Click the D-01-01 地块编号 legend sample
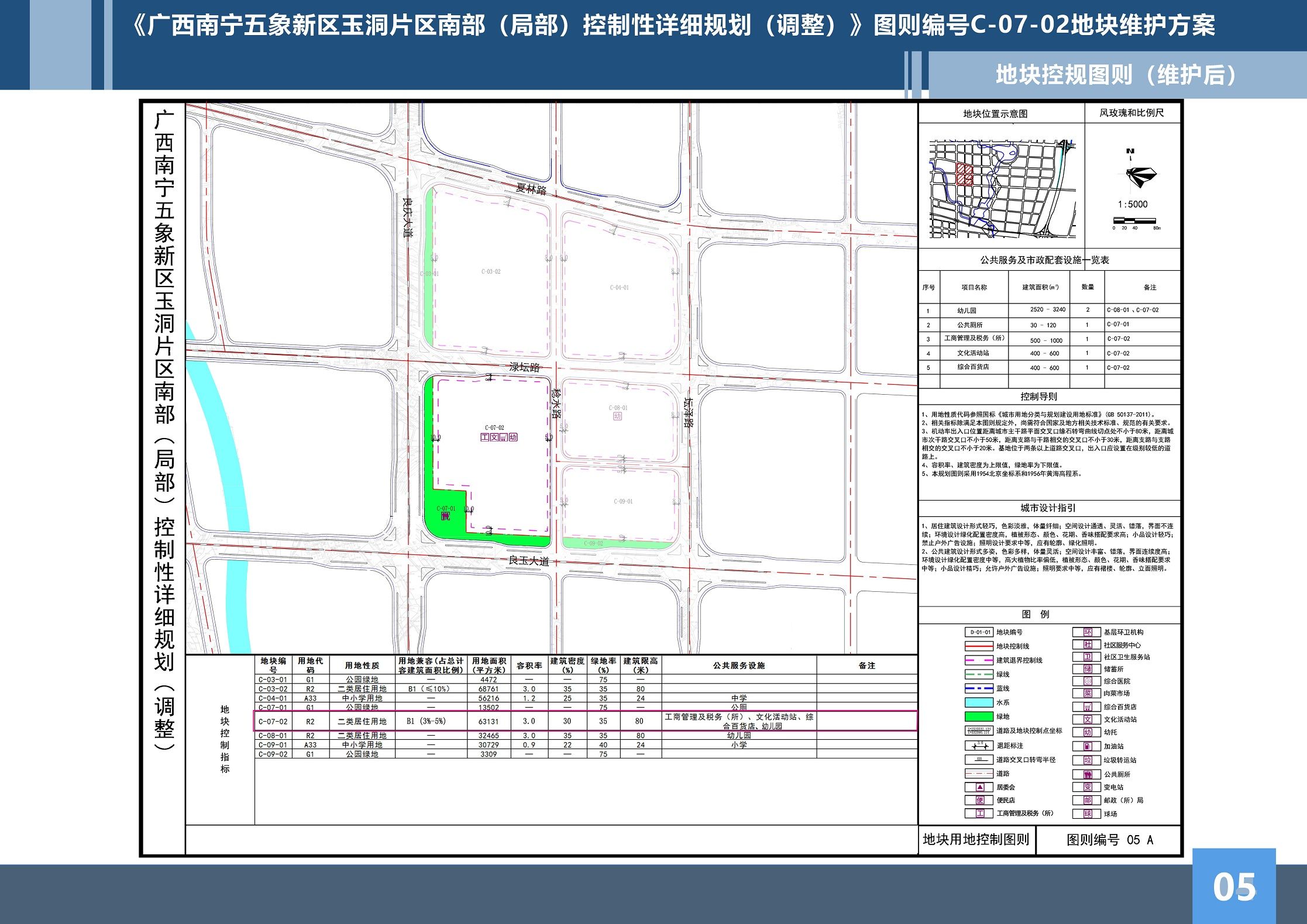This screenshot has height=924, width=1307. [979, 632]
